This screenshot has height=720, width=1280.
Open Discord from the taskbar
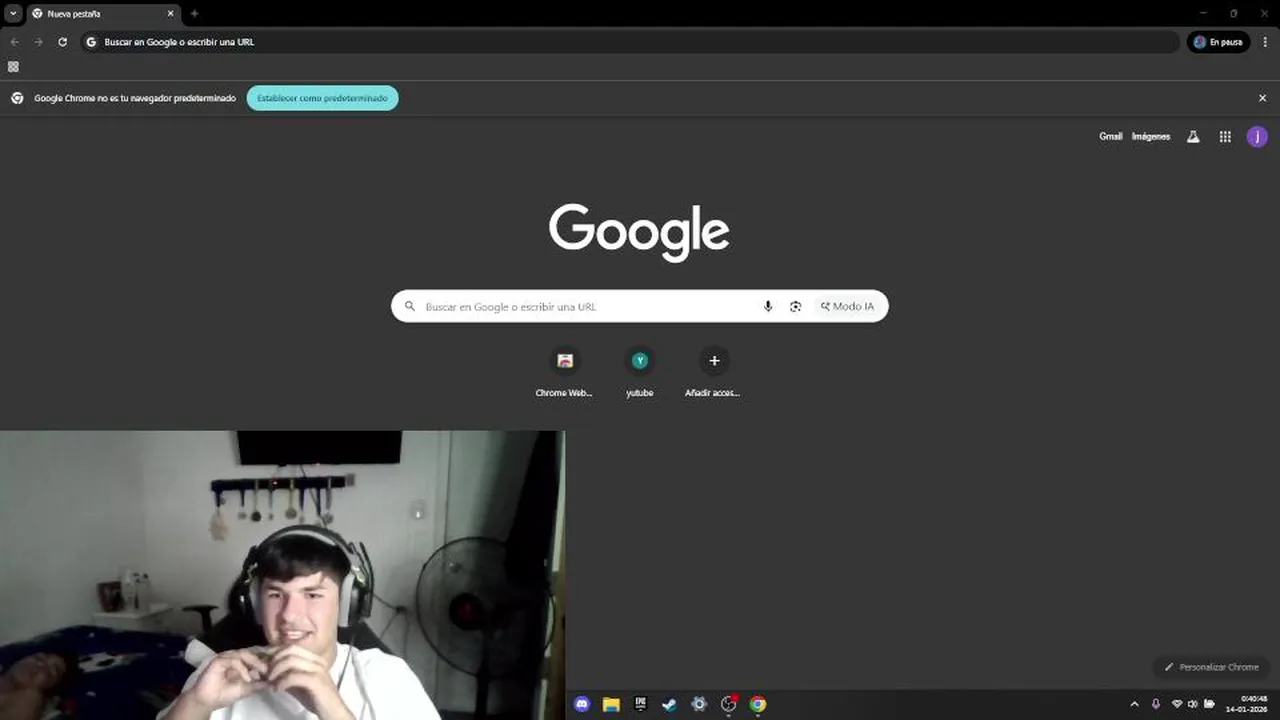coord(582,704)
